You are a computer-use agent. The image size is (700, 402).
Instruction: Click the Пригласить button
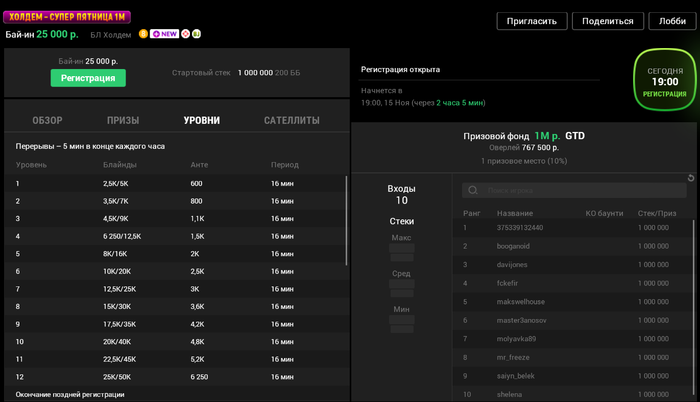(x=540, y=21)
